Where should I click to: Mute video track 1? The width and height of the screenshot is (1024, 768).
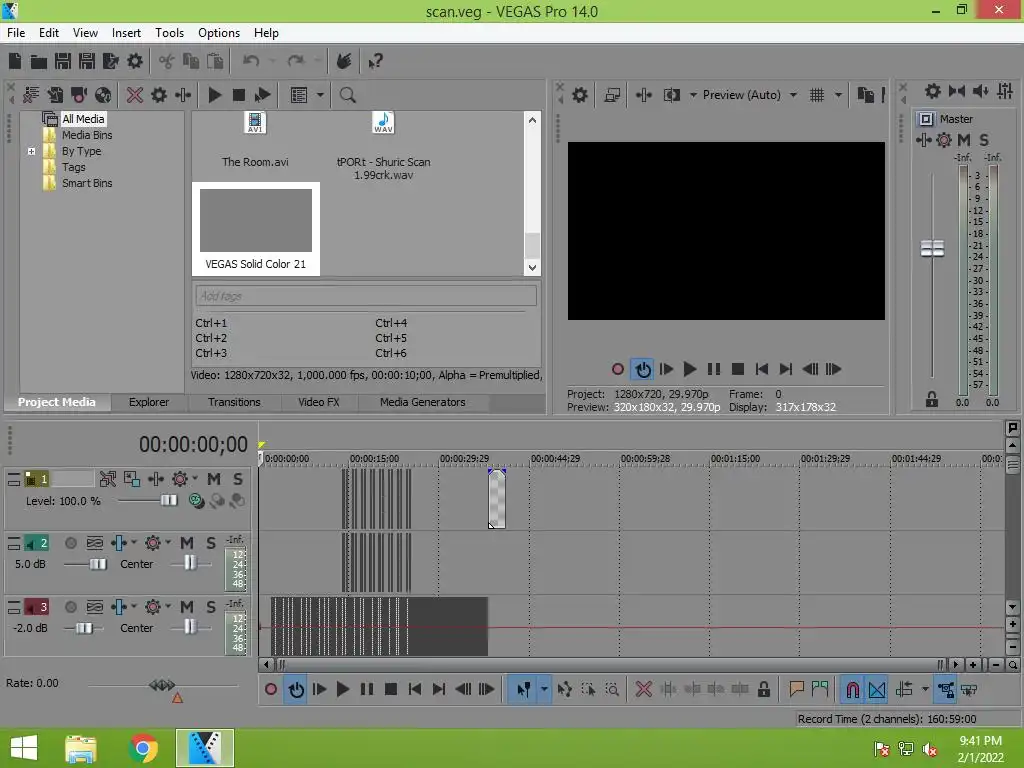(x=214, y=479)
